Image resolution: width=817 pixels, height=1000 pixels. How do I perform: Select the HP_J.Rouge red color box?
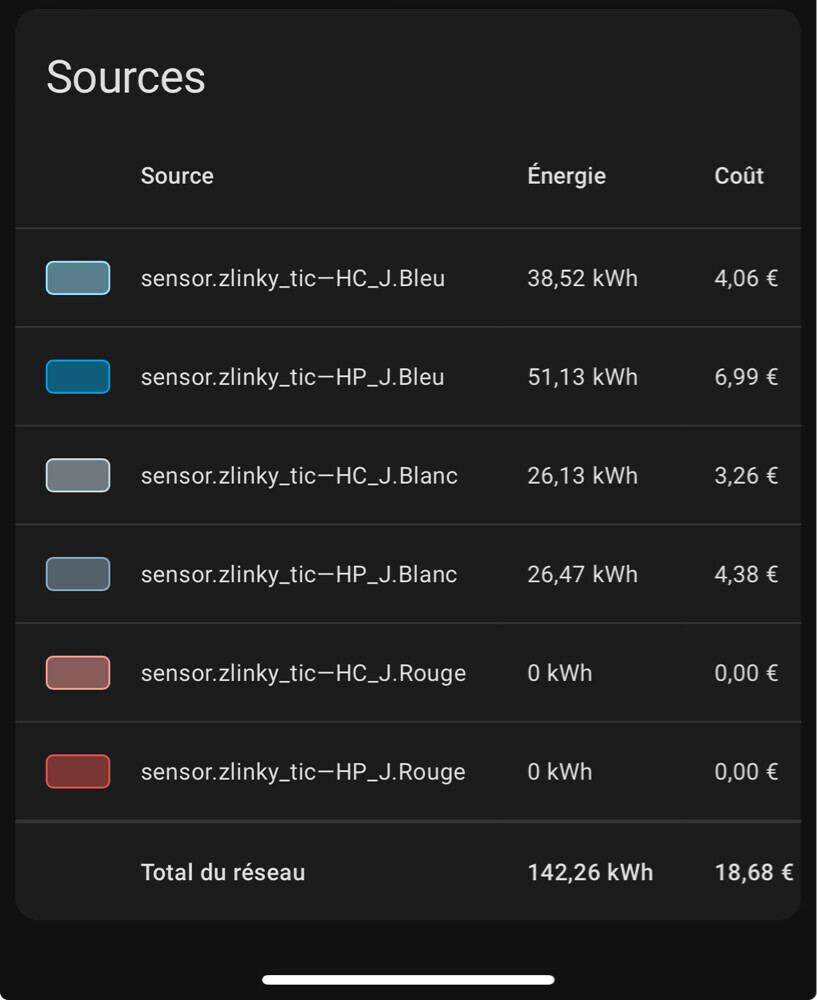(x=77, y=771)
